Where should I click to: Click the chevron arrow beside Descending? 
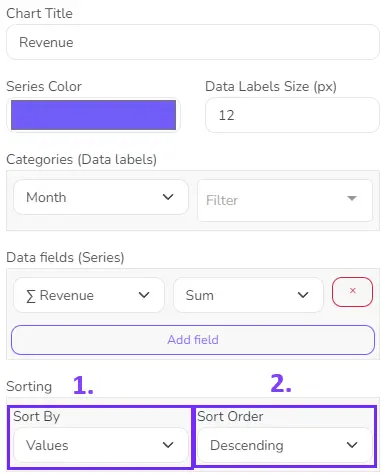point(352,445)
